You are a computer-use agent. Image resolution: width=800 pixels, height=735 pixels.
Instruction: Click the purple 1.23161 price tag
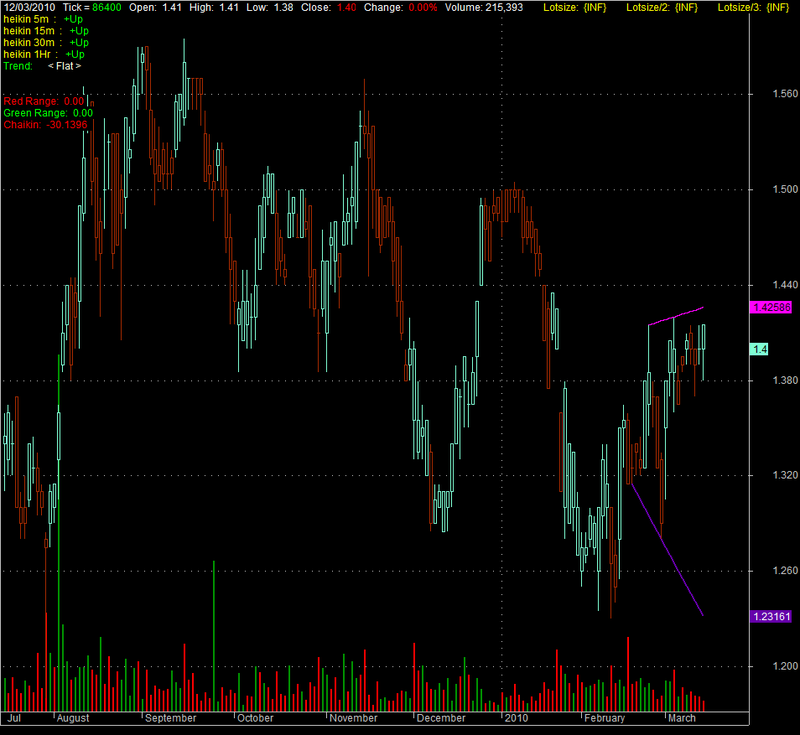pos(771,617)
